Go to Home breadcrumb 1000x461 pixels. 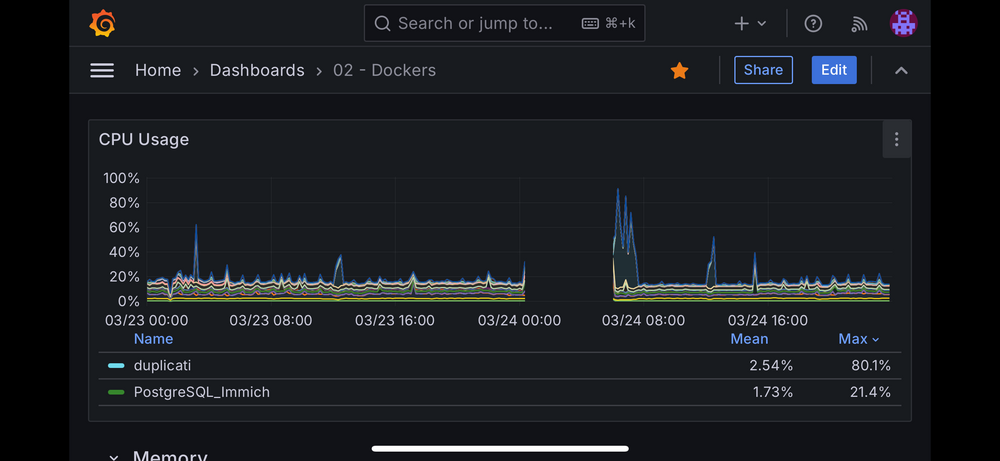click(x=158, y=70)
